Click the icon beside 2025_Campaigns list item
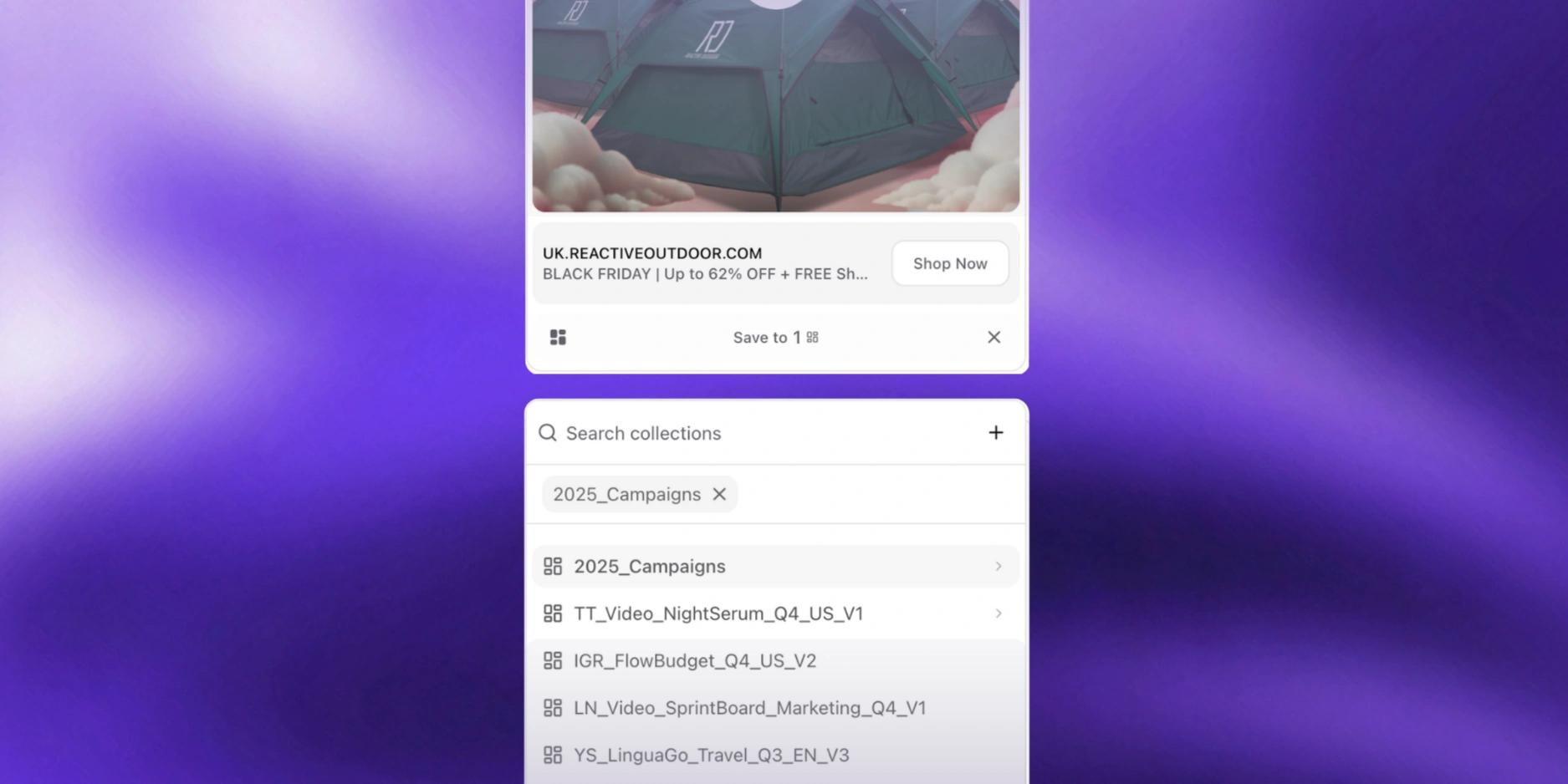 pyautogui.click(x=553, y=566)
